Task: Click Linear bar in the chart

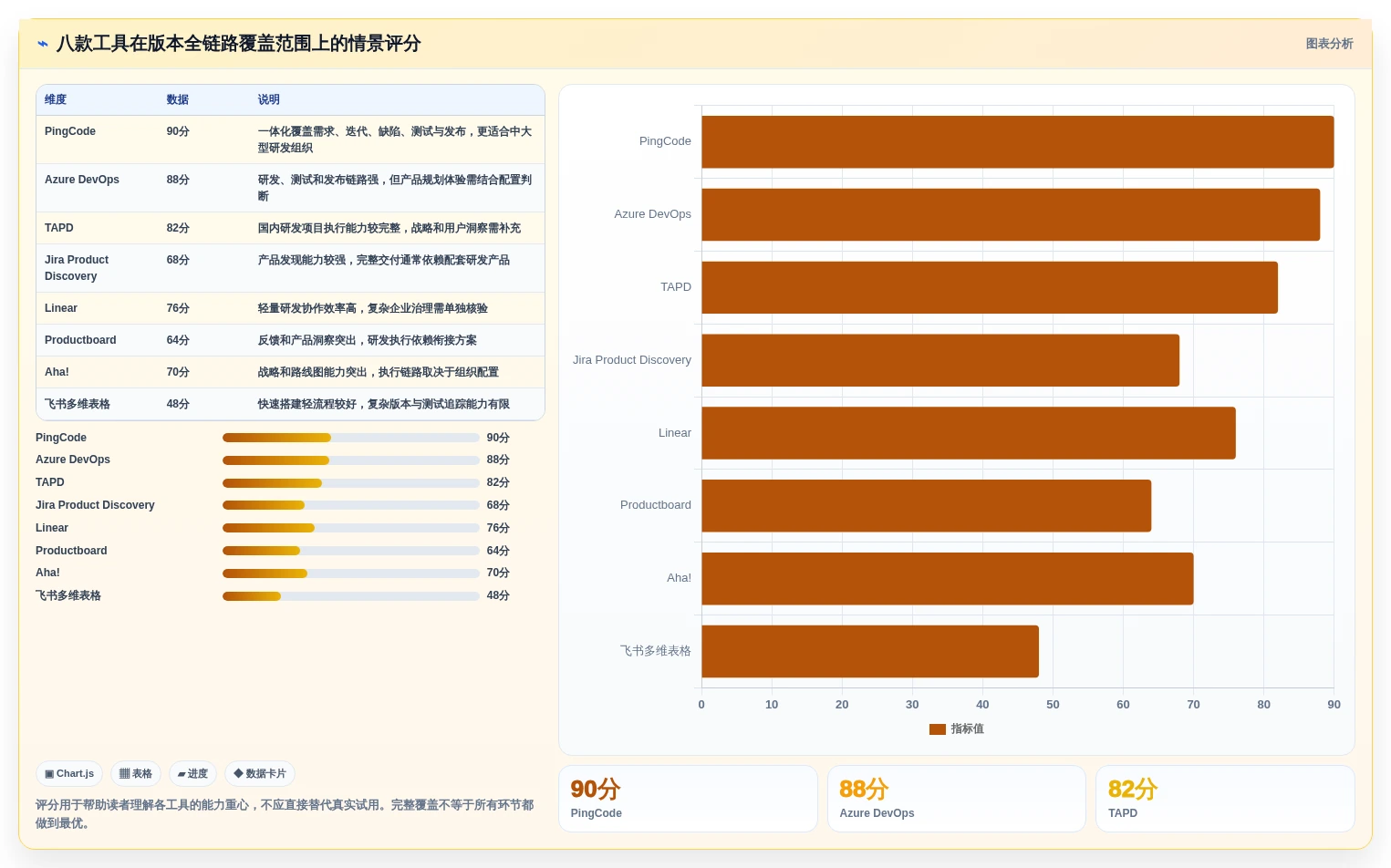Action: tap(969, 433)
